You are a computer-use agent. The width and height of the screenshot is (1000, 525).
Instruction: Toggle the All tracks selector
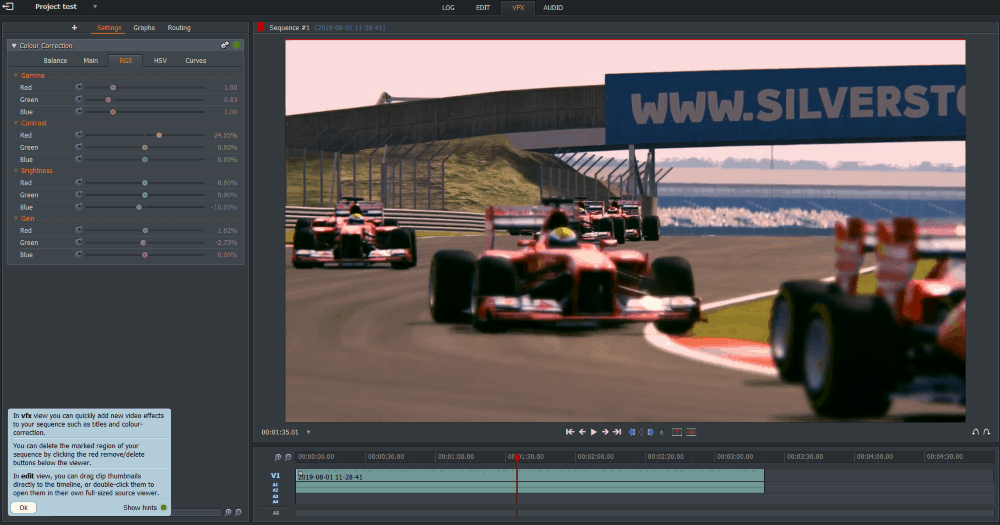[x=276, y=513]
